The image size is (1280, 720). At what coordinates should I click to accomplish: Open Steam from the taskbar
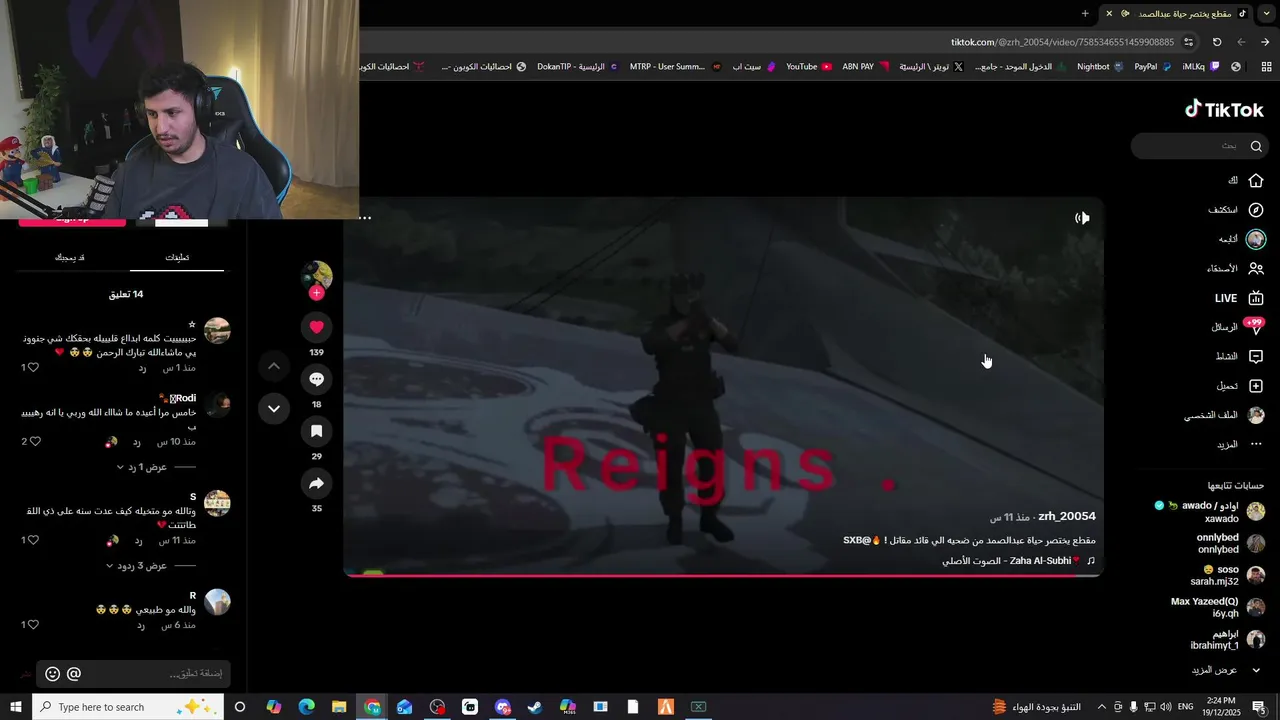[535, 707]
